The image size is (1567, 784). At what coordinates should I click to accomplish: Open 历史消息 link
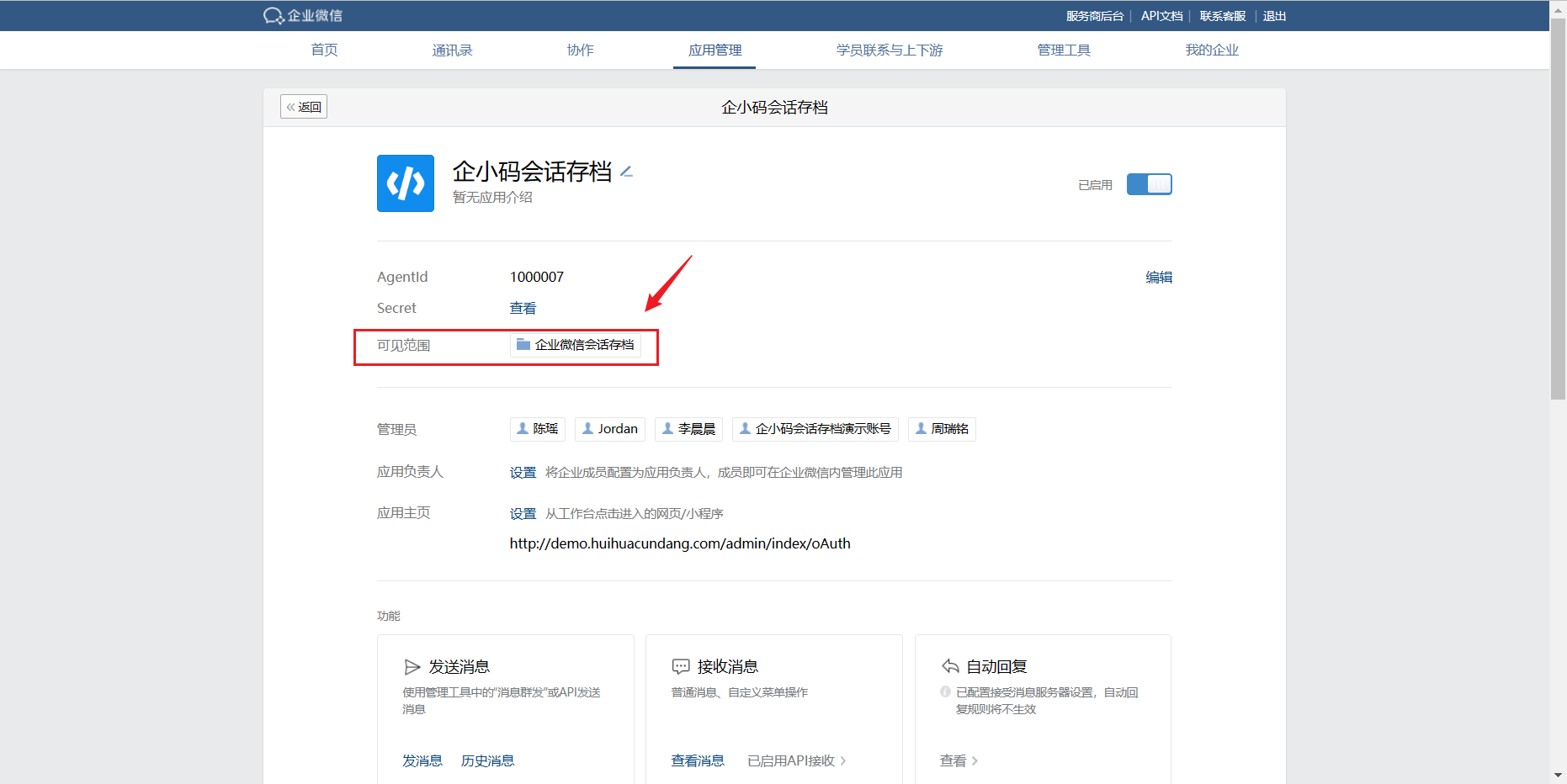pyautogui.click(x=487, y=760)
